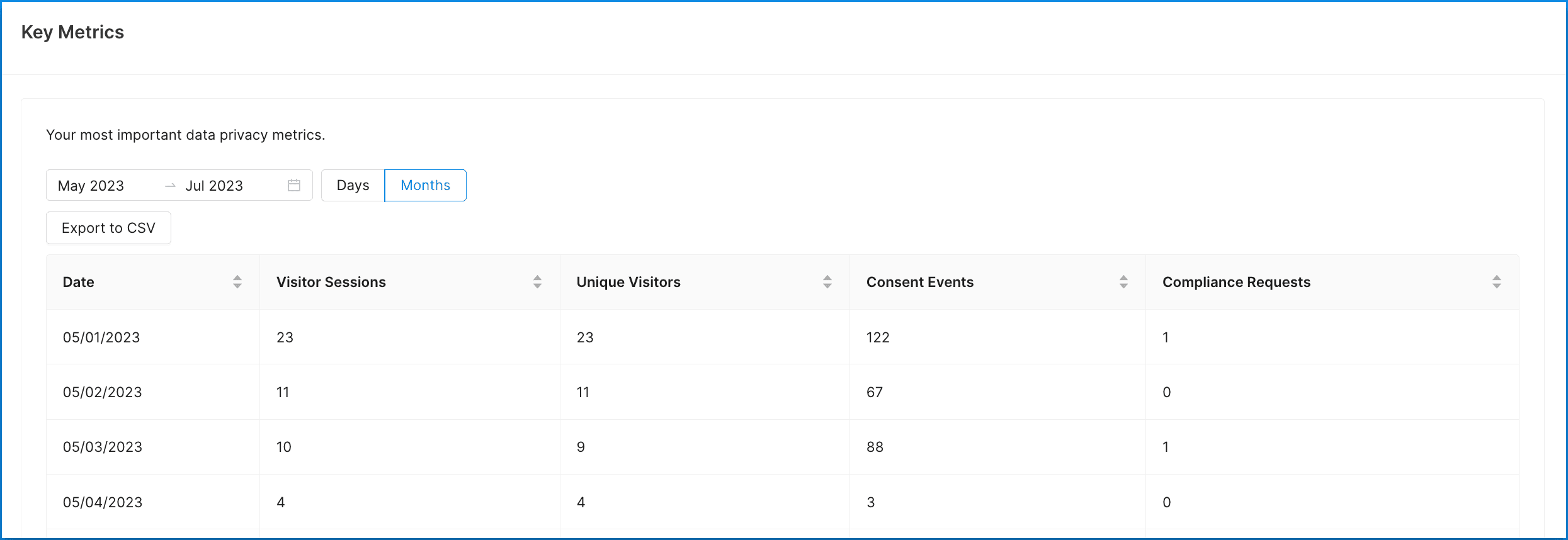
Task: Click the Visitor Sessions column header
Action: 331,282
